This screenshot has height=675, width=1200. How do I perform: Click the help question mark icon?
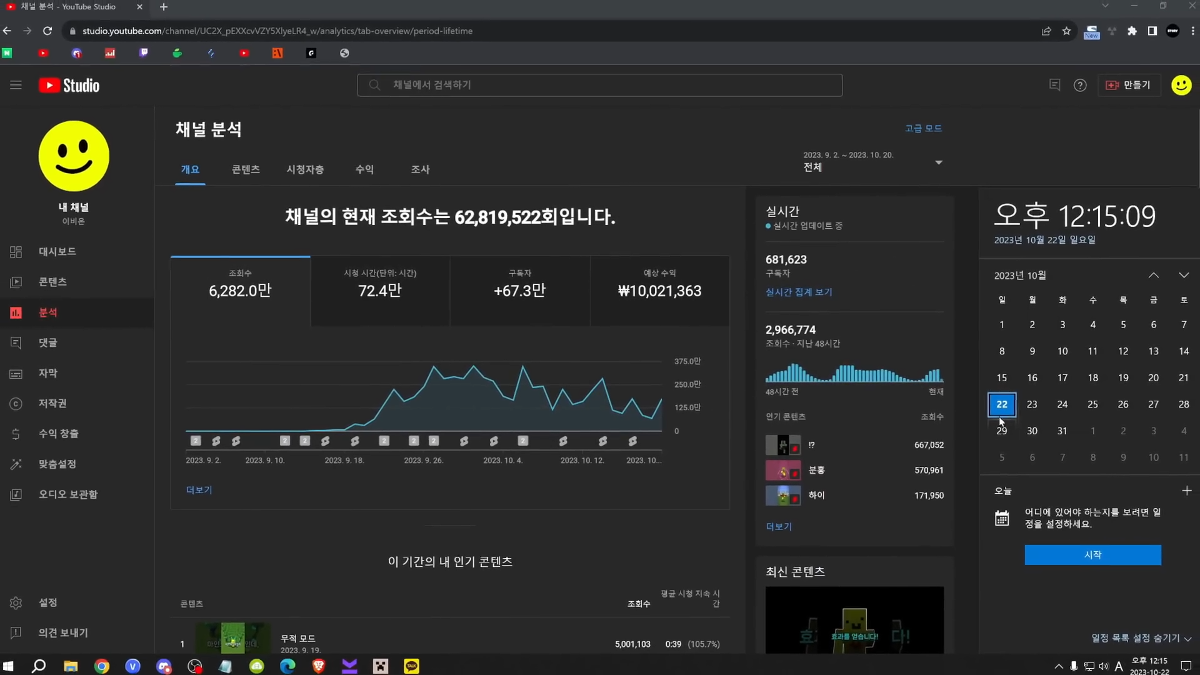pyautogui.click(x=1080, y=85)
